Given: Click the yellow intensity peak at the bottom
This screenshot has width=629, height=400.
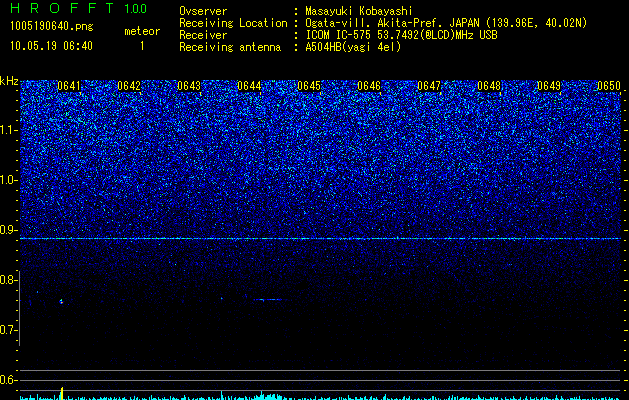Looking at the screenshot, I should coord(62,392).
